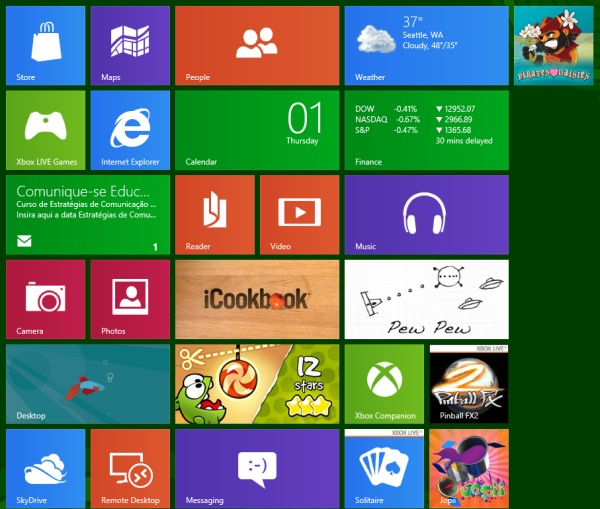
Task: Open the Music headphones tile
Action: [x=427, y=215]
